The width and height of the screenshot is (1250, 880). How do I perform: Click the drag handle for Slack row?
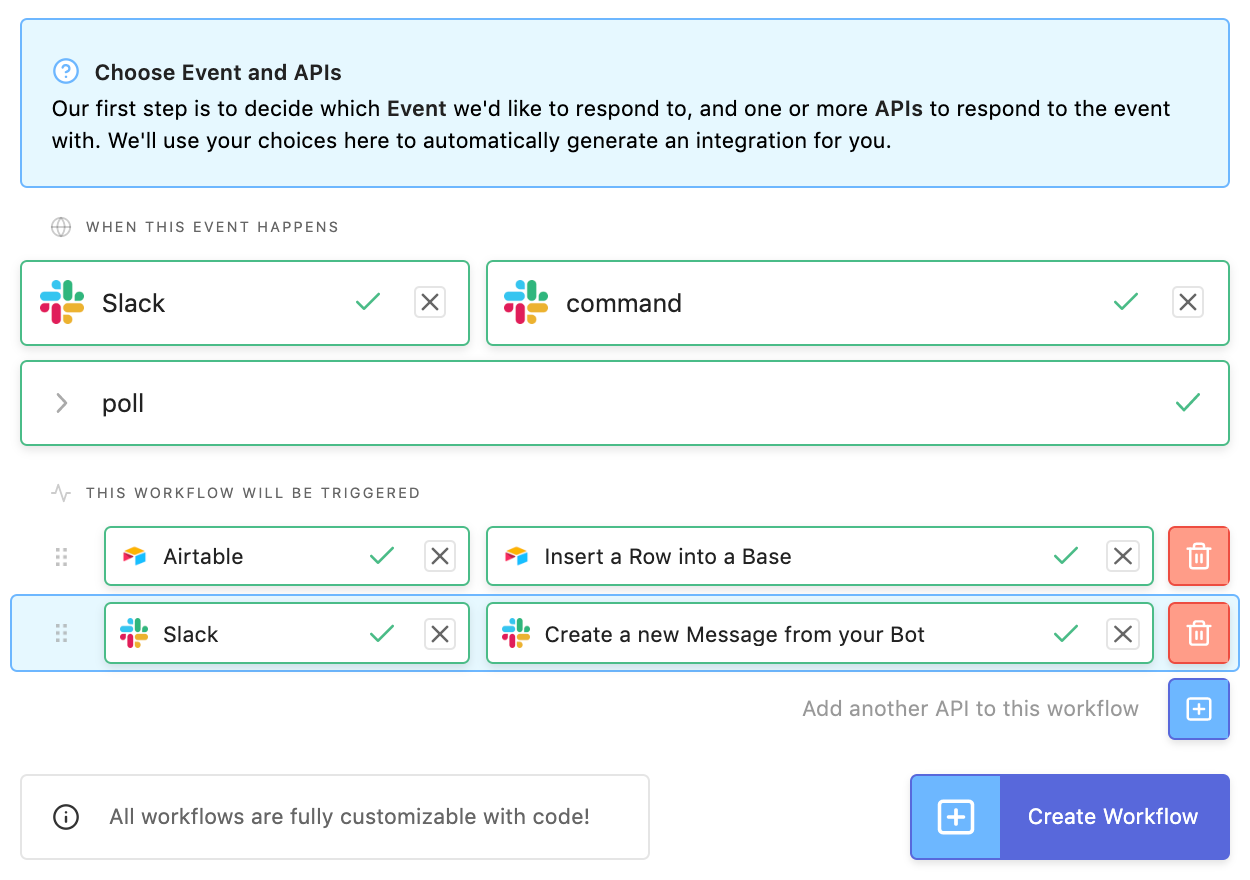click(61, 634)
